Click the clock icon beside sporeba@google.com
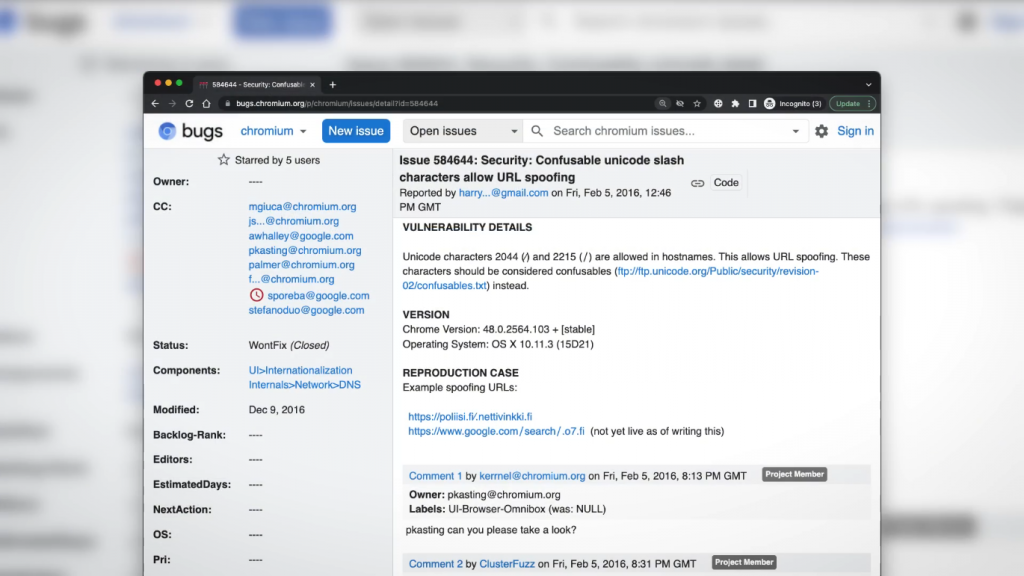The height and width of the screenshot is (576, 1024). pos(257,295)
